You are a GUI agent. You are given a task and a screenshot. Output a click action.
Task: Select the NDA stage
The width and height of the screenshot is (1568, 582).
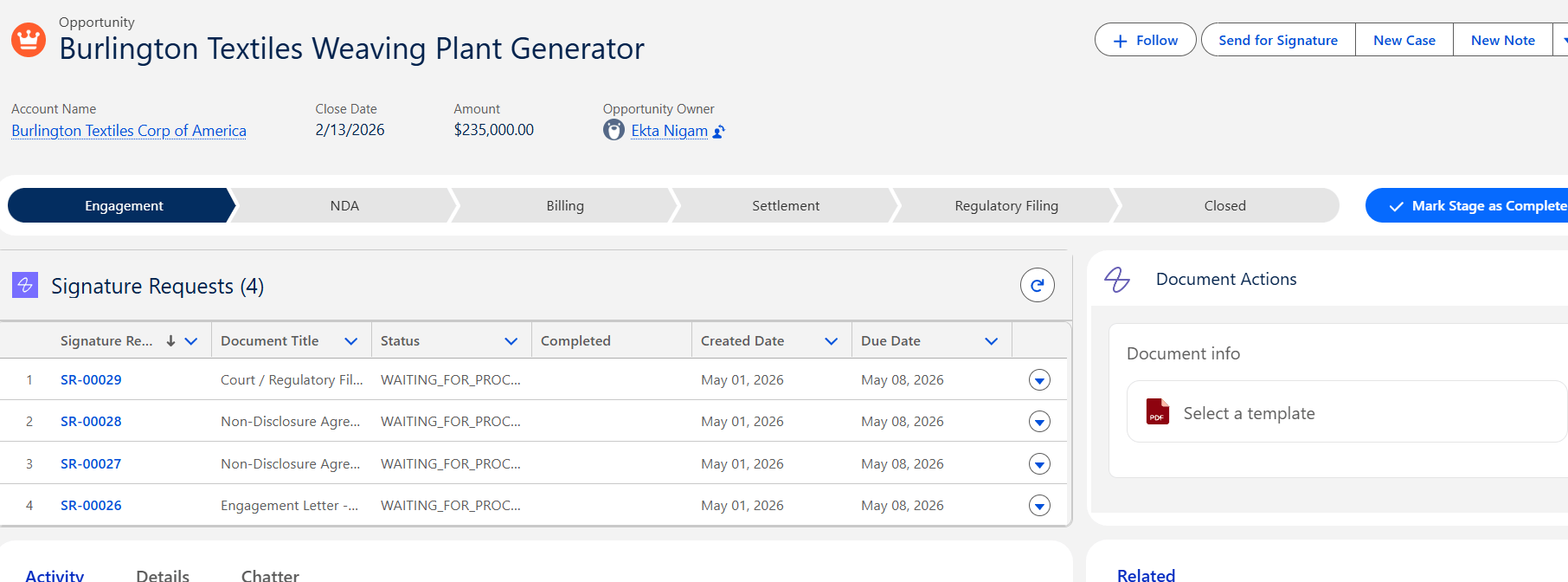tap(344, 205)
